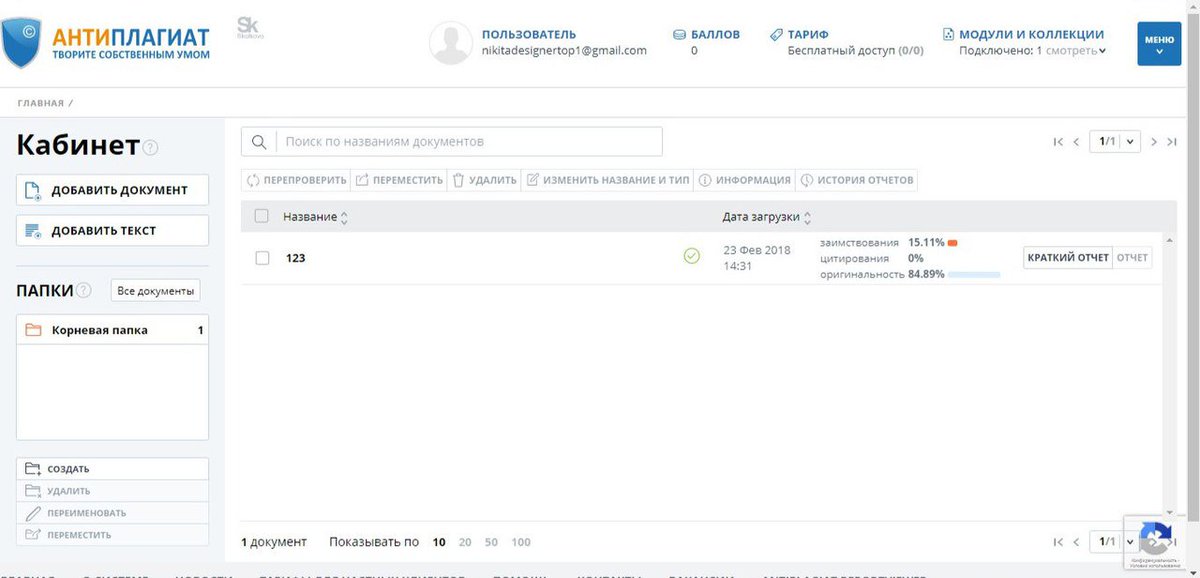This screenshot has height=578, width=1200.
Task: Click the МОДУЛИ И КОЛЛЕКЦИИ document icon
Action: coord(948,34)
